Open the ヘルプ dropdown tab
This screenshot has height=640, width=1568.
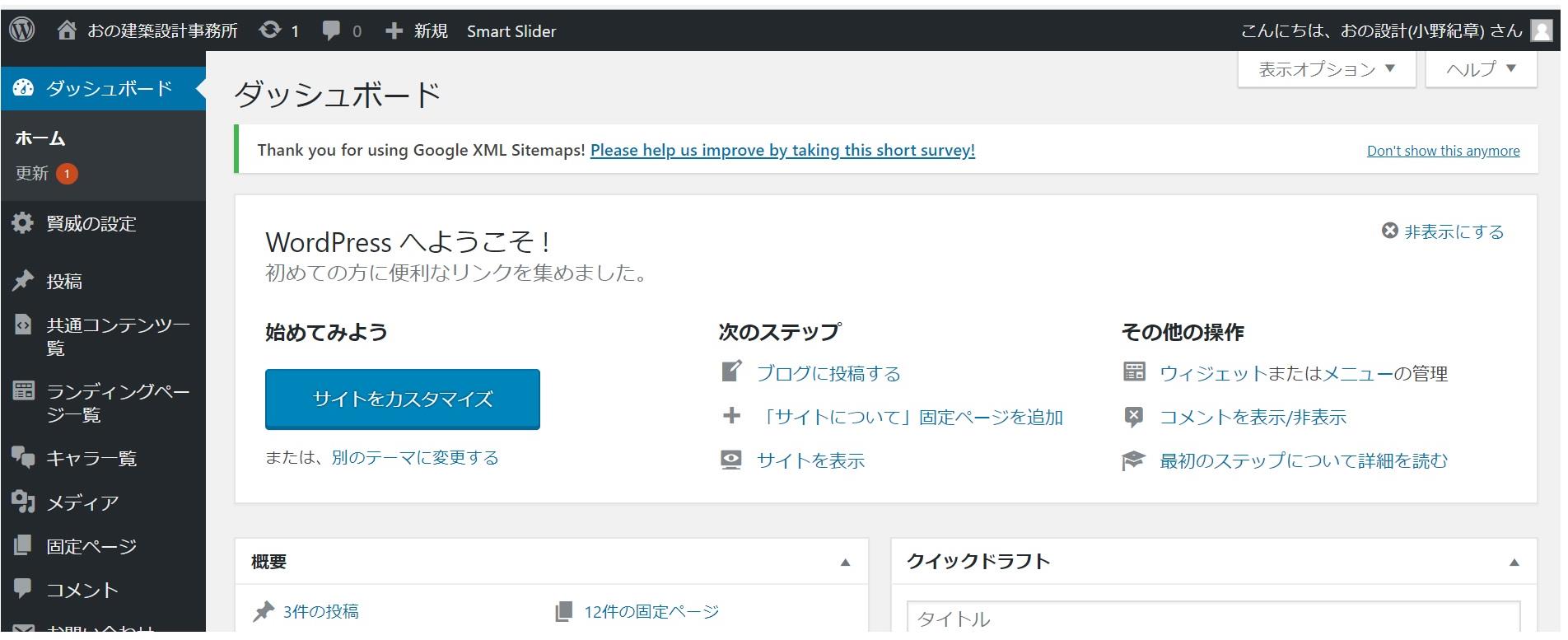click(1481, 69)
